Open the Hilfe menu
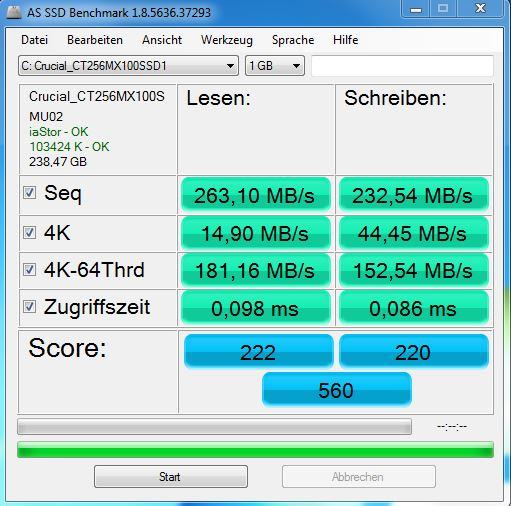The height and width of the screenshot is (506, 511). [346, 40]
